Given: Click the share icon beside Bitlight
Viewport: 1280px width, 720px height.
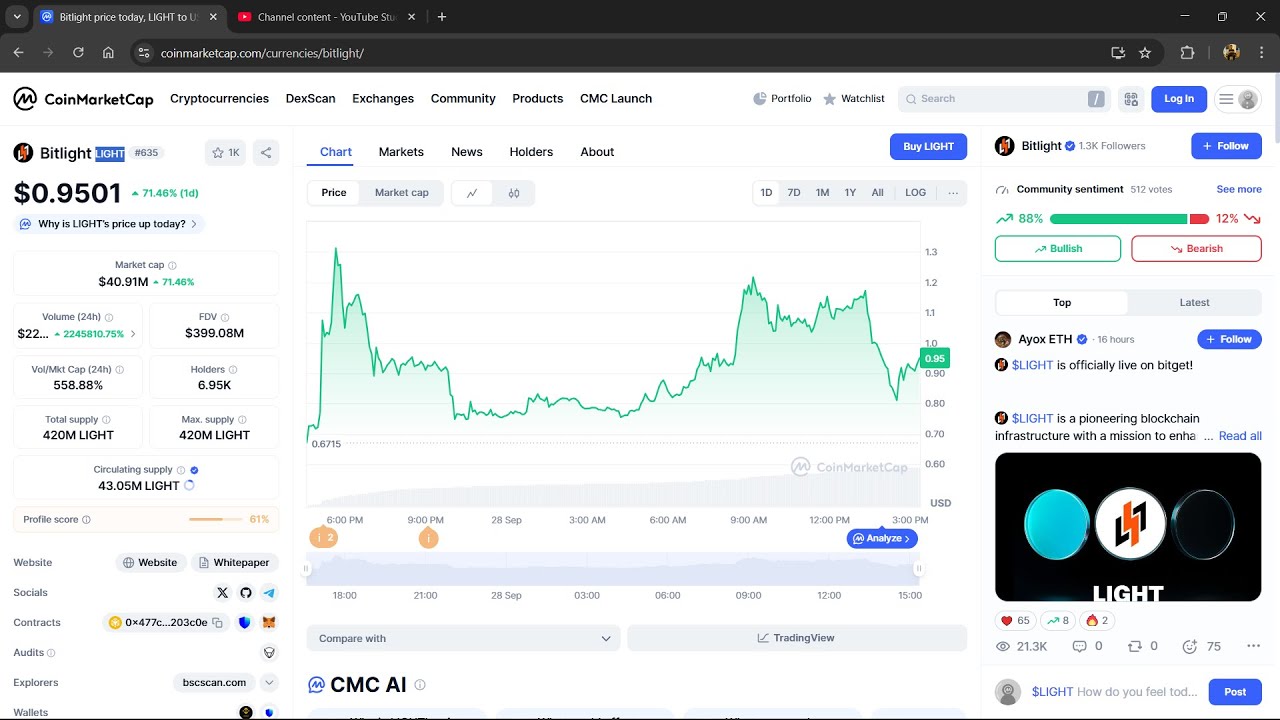Looking at the screenshot, I should click(266, 153).
